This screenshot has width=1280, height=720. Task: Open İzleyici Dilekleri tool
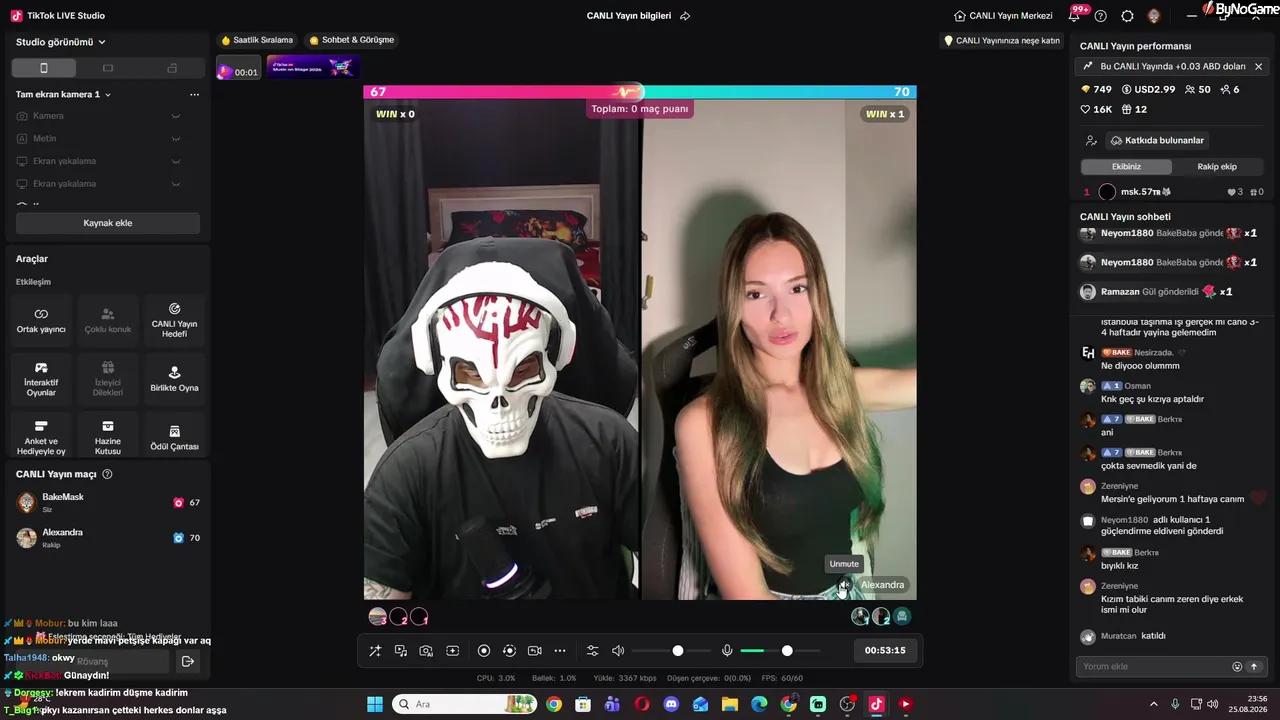click(x=108, y=379)
